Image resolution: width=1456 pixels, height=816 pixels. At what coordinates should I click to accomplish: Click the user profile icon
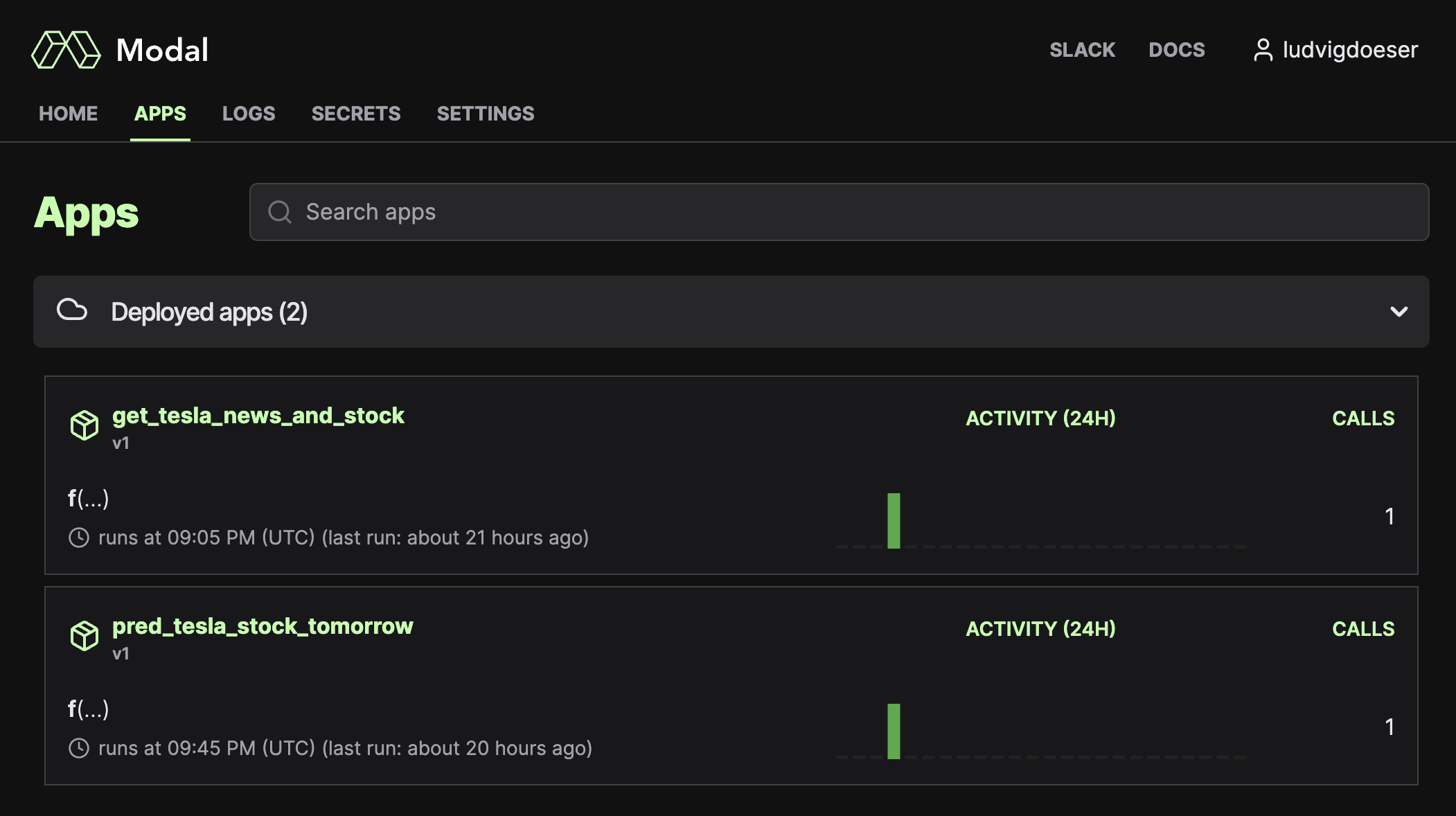click(x=1263, y=50)
